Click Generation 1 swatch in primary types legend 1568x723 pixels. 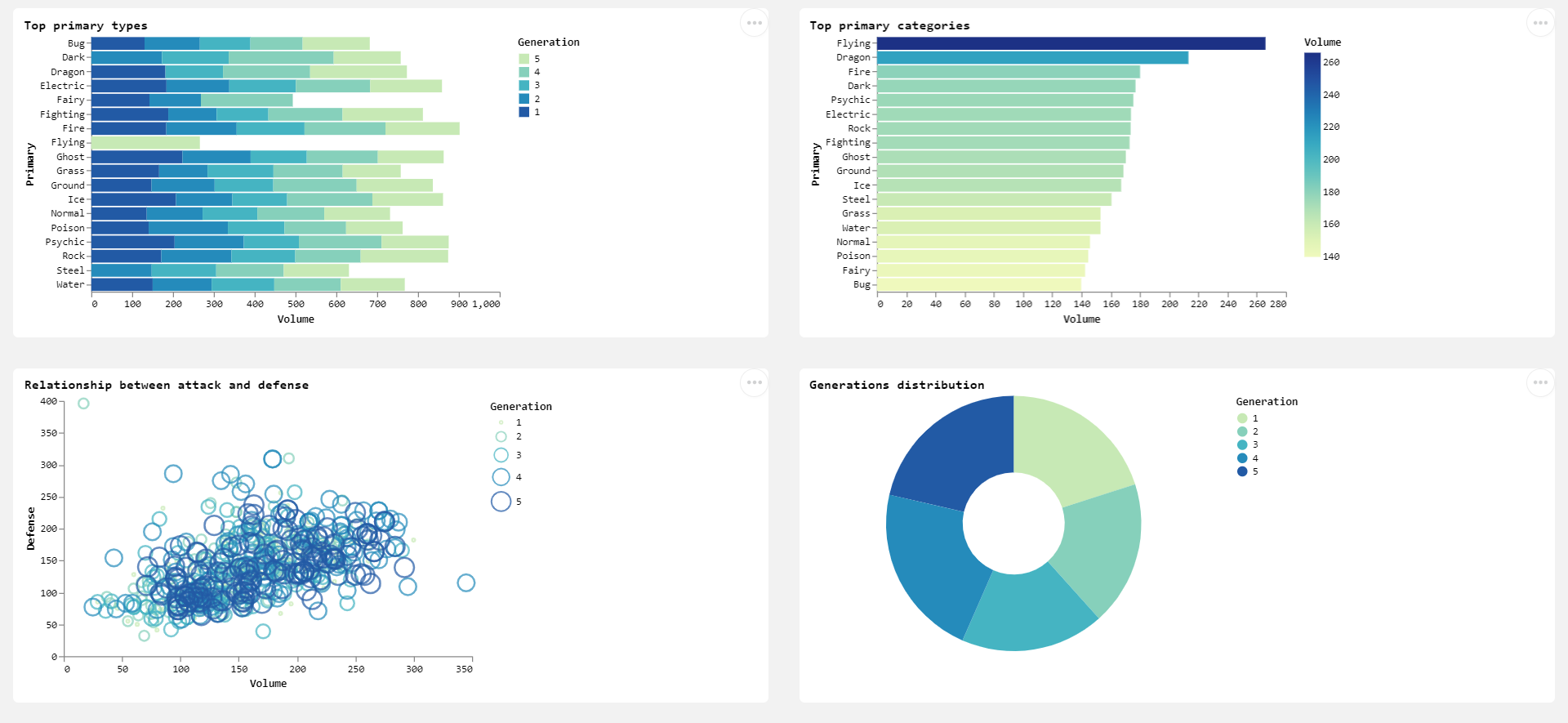tap(524, 112)
